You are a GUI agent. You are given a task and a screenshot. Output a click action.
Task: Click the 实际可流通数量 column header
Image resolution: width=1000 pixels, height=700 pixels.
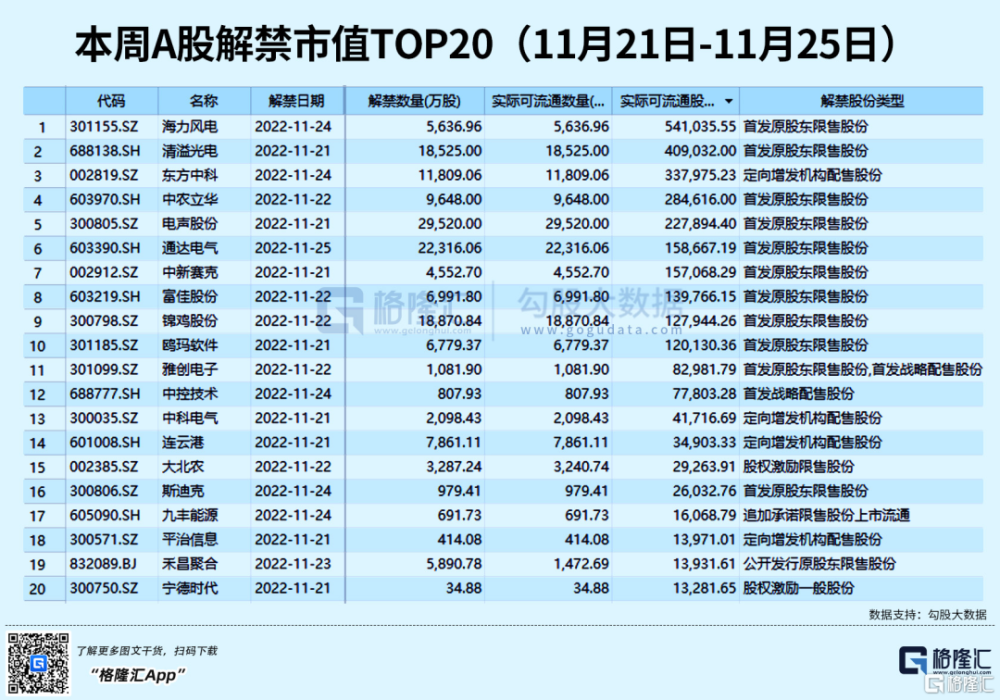[548, 101]
